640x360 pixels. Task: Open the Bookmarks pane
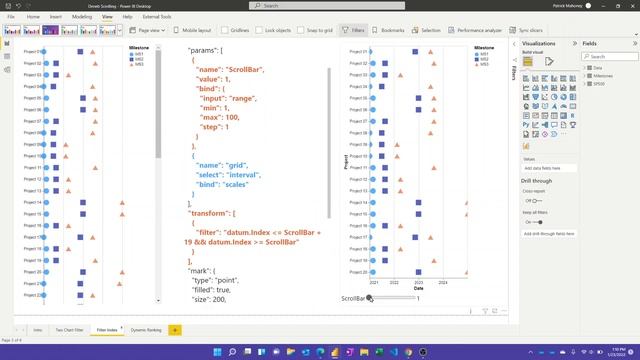tap(388, 30)
